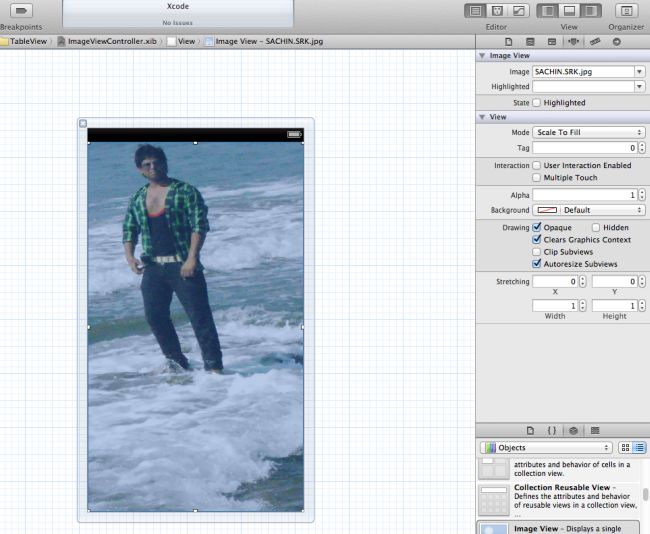Image resolution: width=650 pixels, height=534 pixels.
Task: Show the Media library
Action: coord(595,430)
